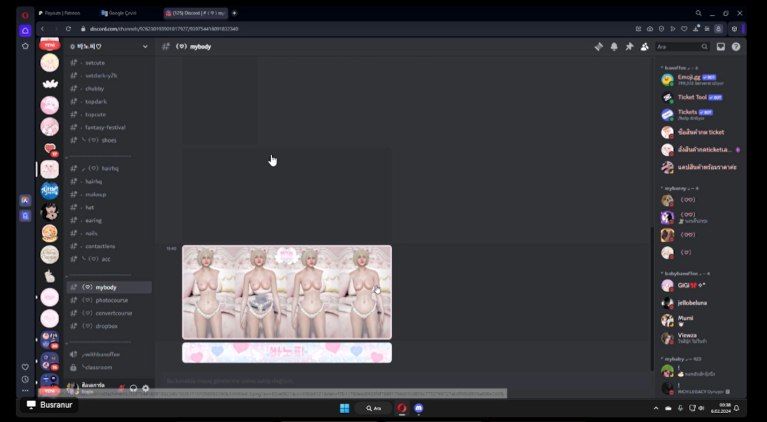Image resolution: width=767 pixels, height=422 pixels.
Task: Show hidden tray icons chevron in taskbar
Action: click(x=655, y=408)
